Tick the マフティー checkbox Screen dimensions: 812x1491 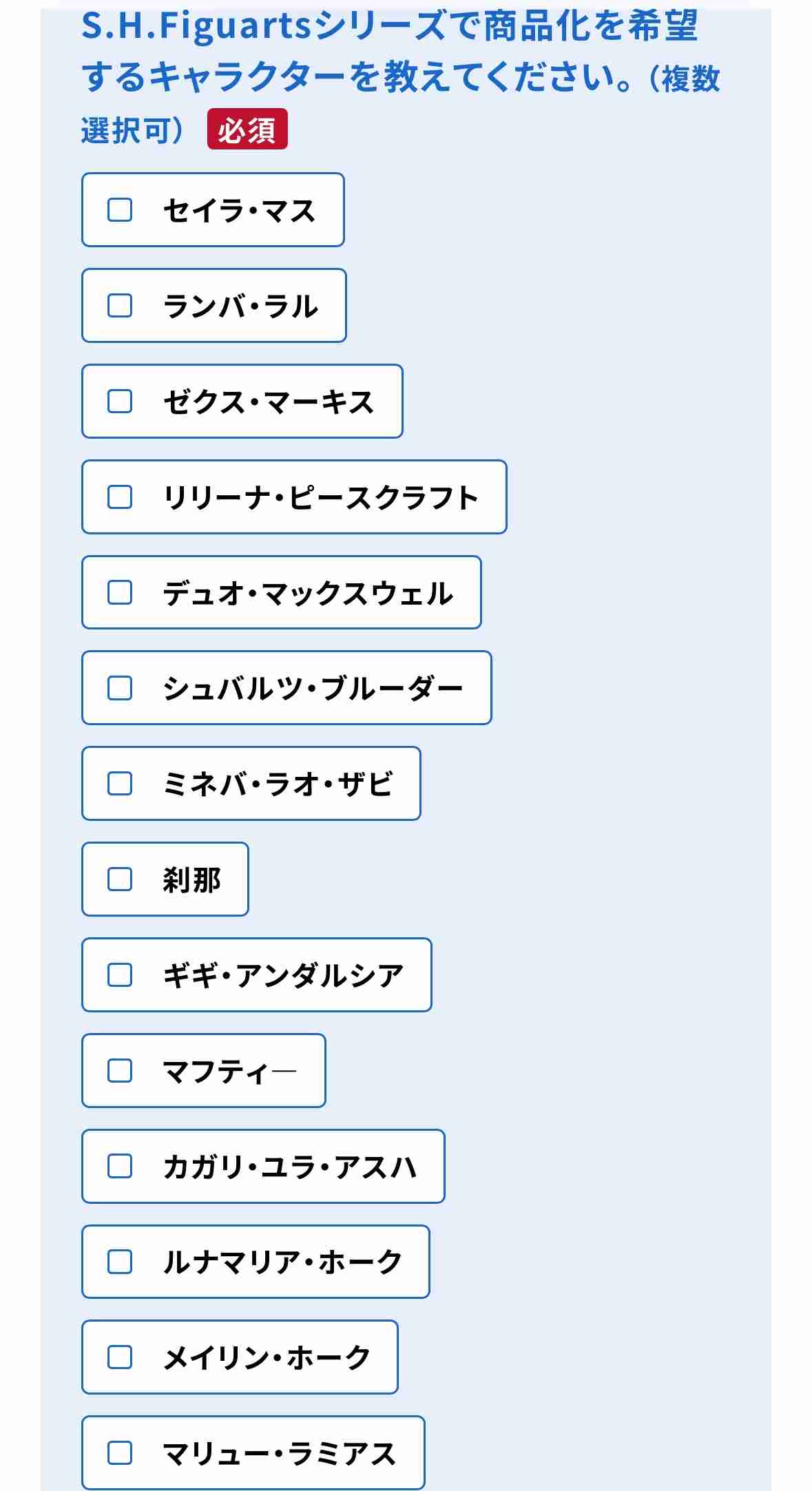click(x=120, y=1071)
